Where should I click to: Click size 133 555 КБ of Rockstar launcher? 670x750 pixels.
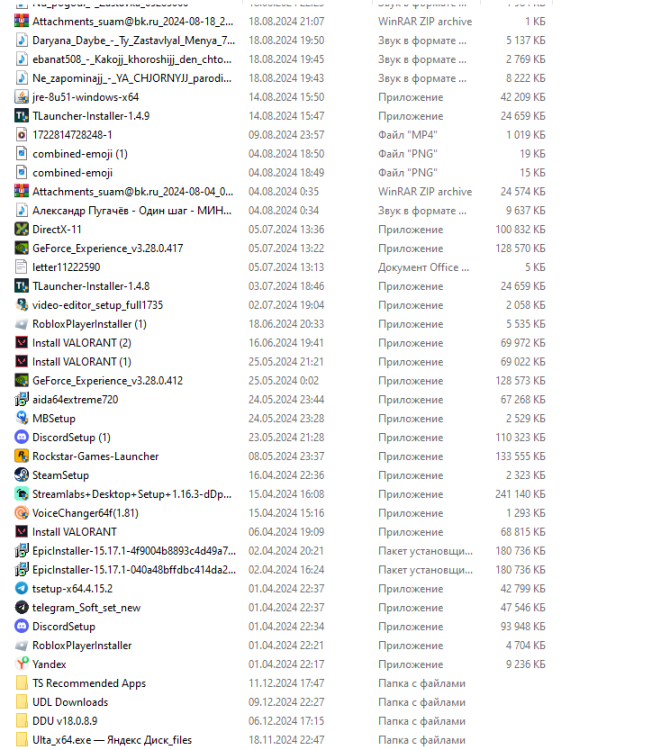tap(520, 456)
